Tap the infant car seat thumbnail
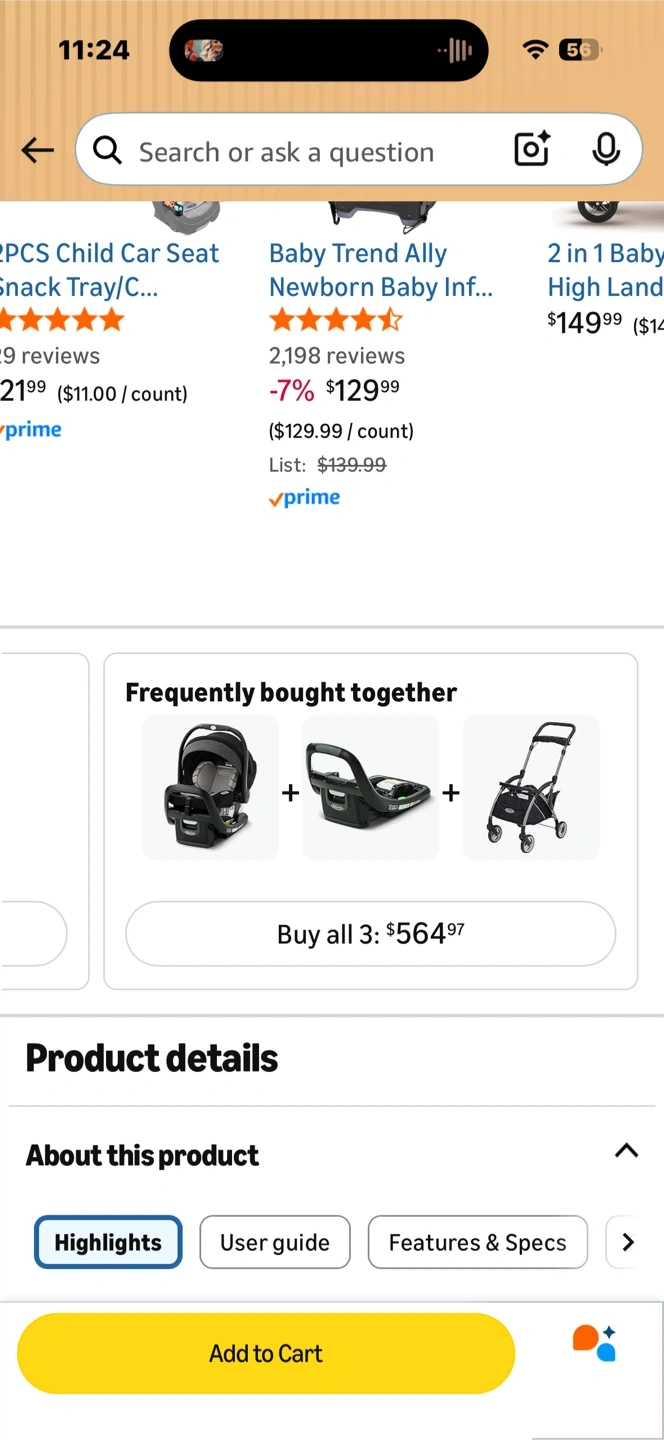Image resolution: width=664 pixels, height=1440 pixels. tap(210, 788)
